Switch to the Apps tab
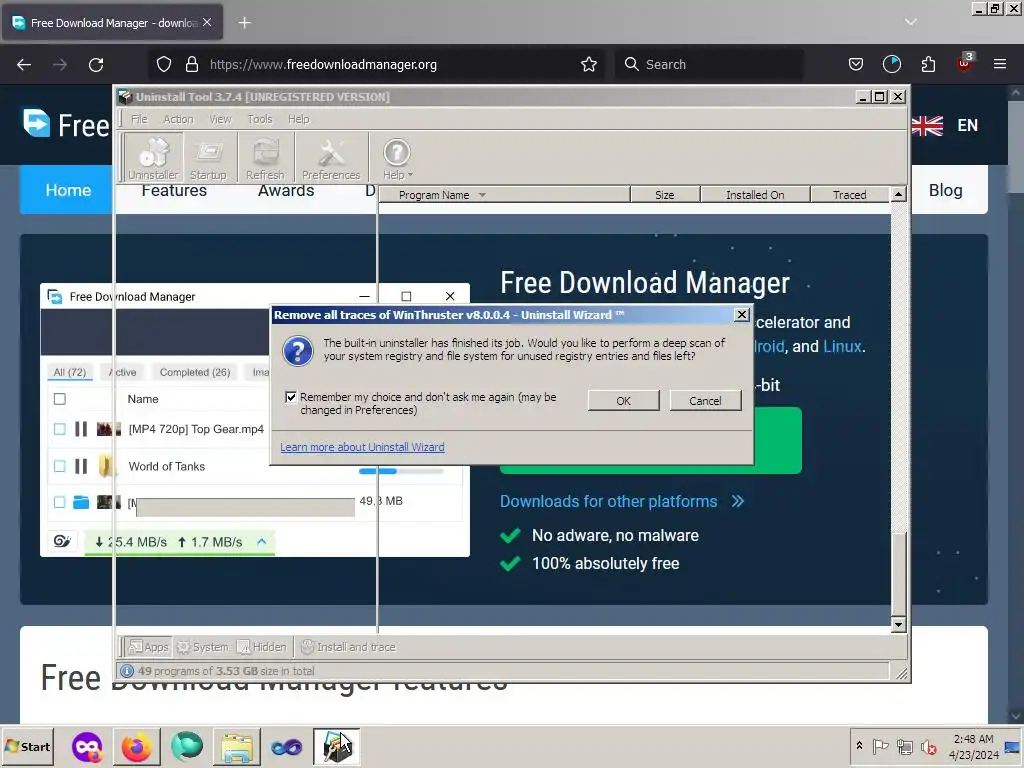Image resolution: width=1024 pixels, height=768 pixels. 148,647
